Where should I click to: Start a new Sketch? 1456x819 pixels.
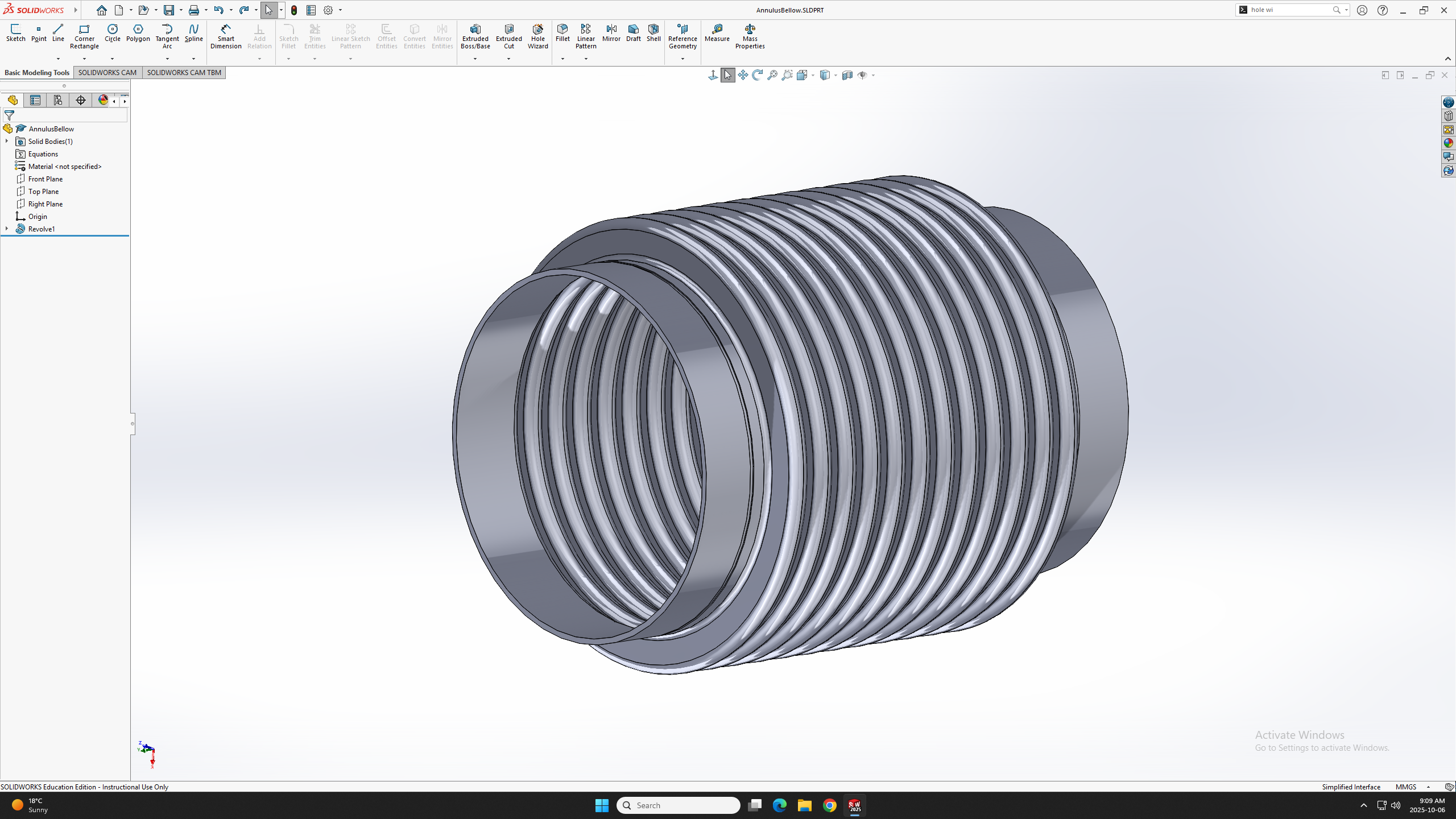click(x=16, y=33)
